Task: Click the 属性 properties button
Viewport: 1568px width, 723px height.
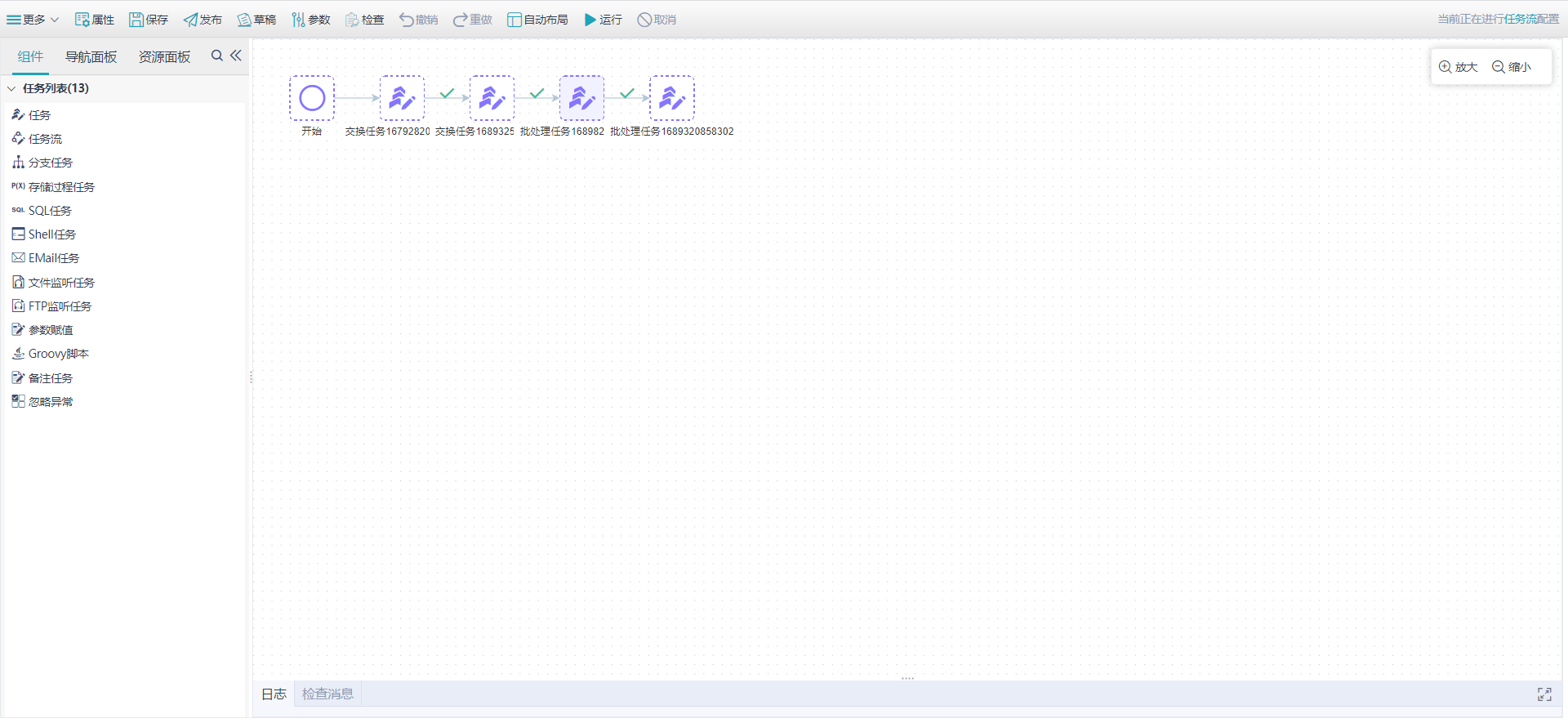Action: click(x=95, y=20)
